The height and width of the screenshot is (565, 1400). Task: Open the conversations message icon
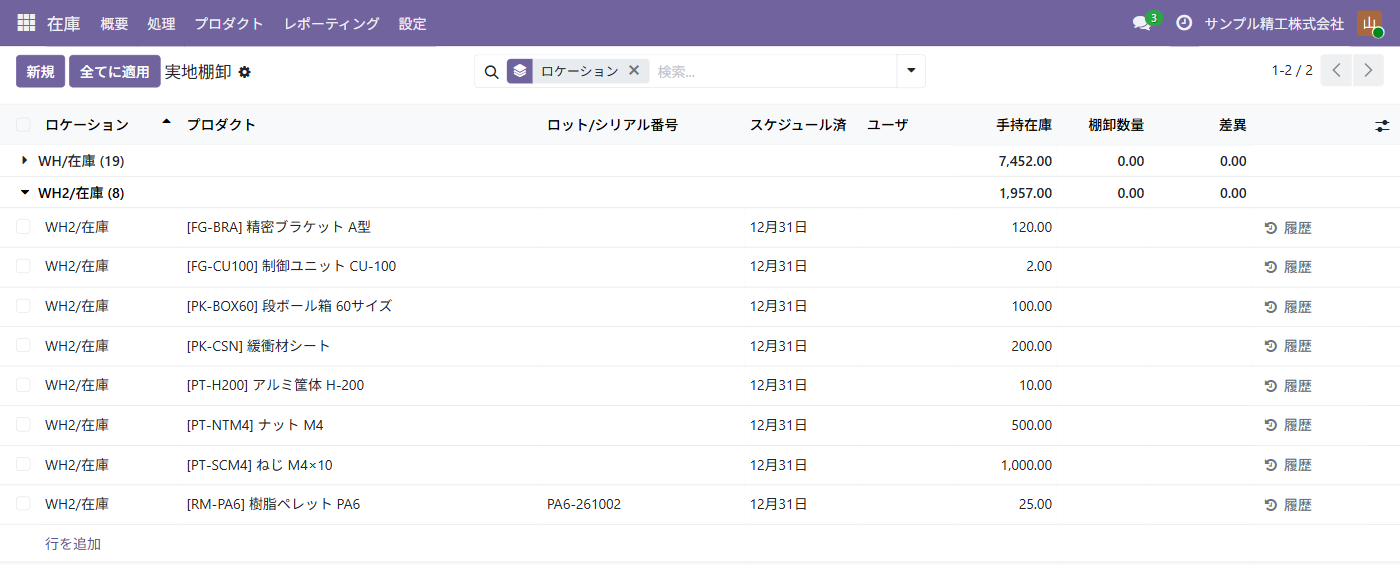(1142, 23)
